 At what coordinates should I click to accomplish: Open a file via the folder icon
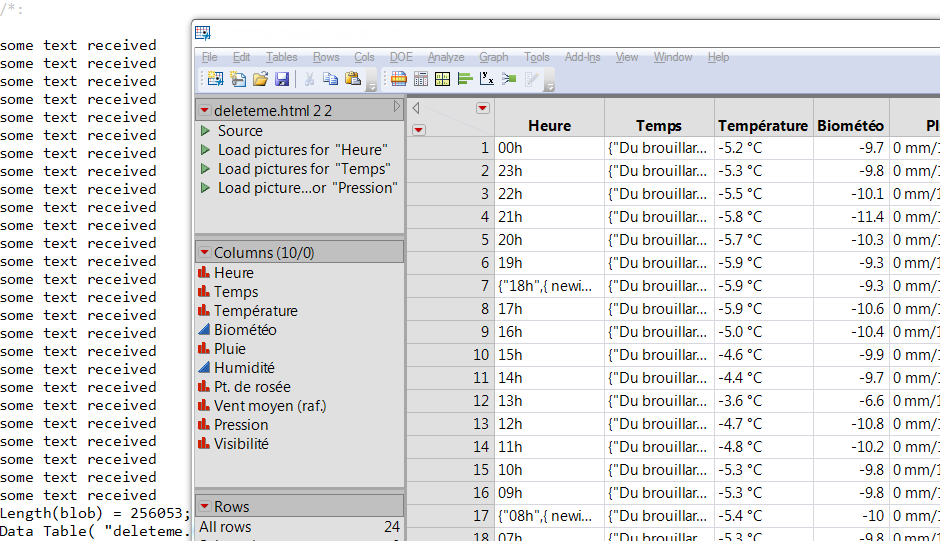click(x=260, y=79)
